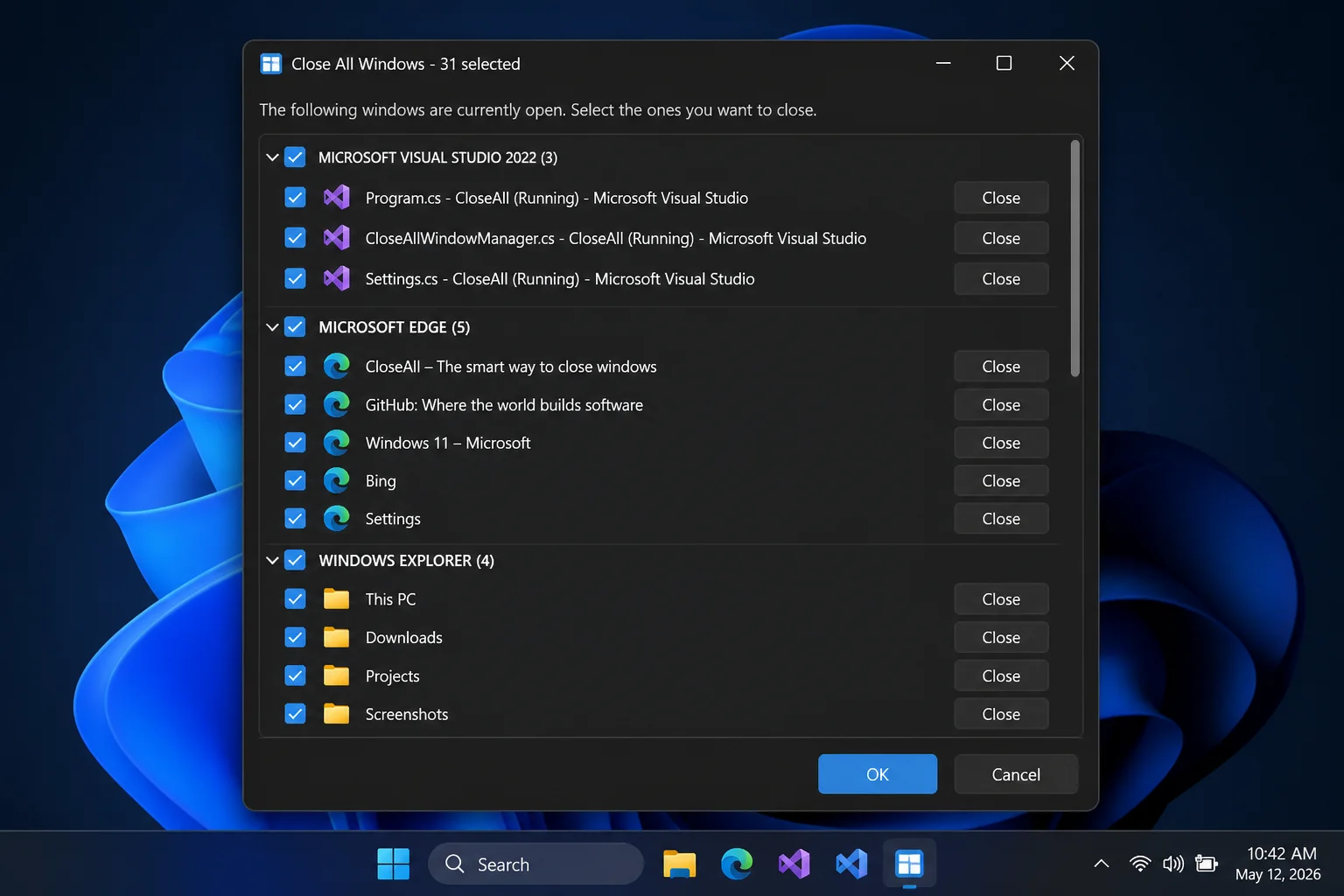The height and width of the screenshot is (896, 1344).
Task: Deselect the Screenshots window checkbox
Action: pyautogui.click(x=296, y=714)
